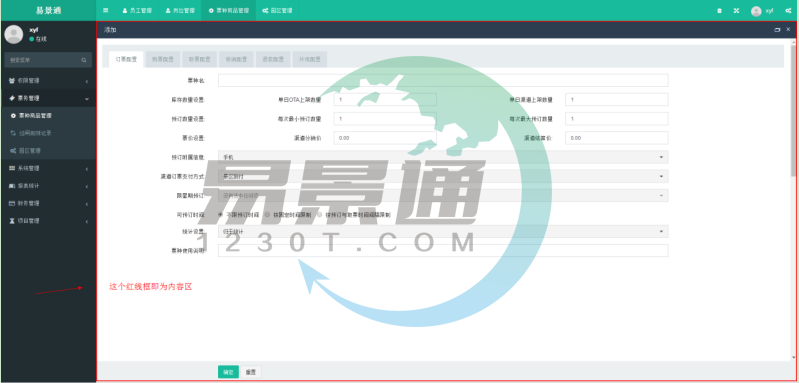The height and width of the screenshot is (383, 799).
Task: Close the 添加 dialog with the X
Action: (788, 30)
